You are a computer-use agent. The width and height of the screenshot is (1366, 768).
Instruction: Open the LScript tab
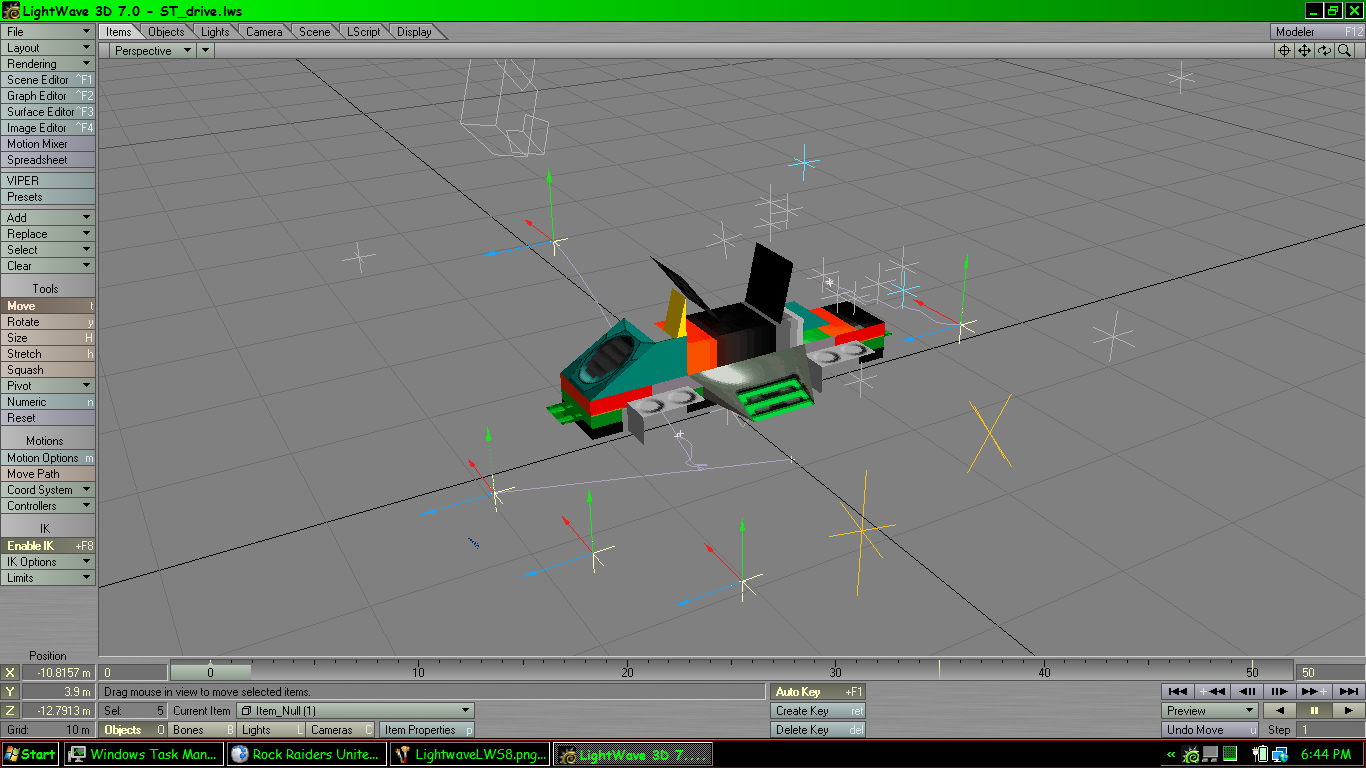363,32
